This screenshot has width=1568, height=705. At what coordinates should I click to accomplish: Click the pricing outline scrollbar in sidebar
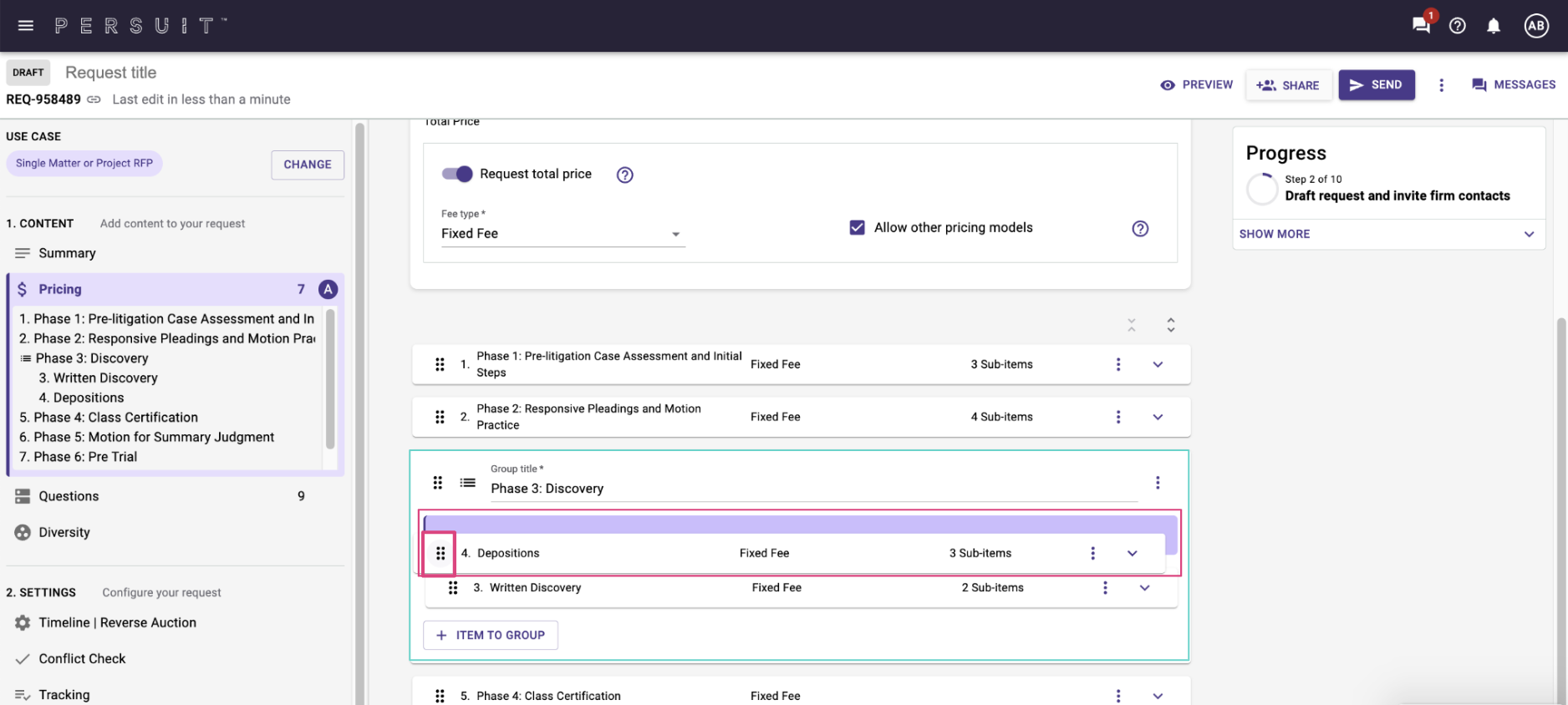coord(330,378)
